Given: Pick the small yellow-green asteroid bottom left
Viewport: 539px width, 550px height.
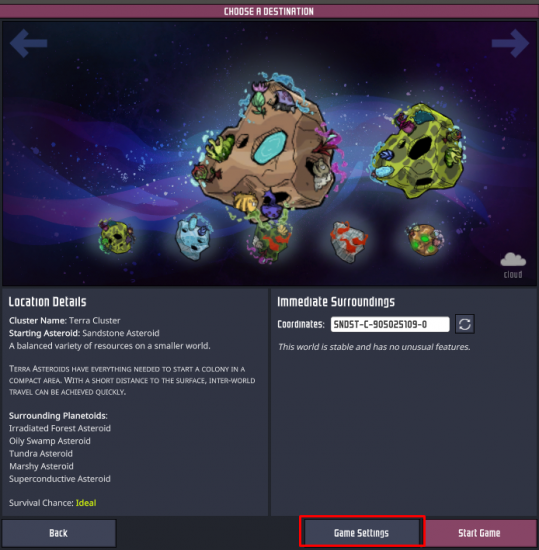Looking at the screenshot, I should point(116,237).
